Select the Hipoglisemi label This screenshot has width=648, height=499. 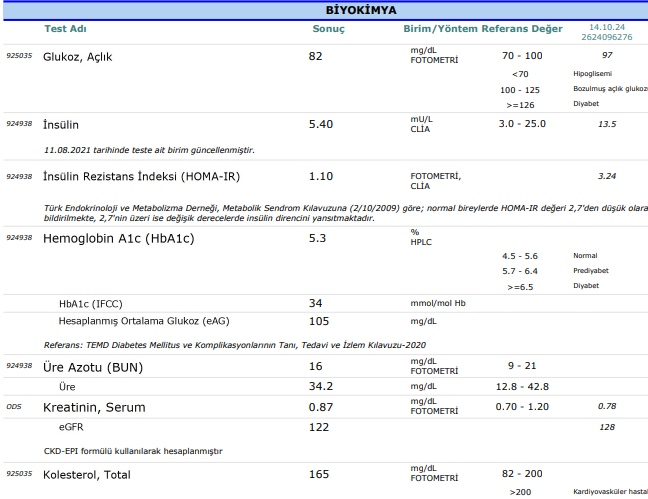592,74
